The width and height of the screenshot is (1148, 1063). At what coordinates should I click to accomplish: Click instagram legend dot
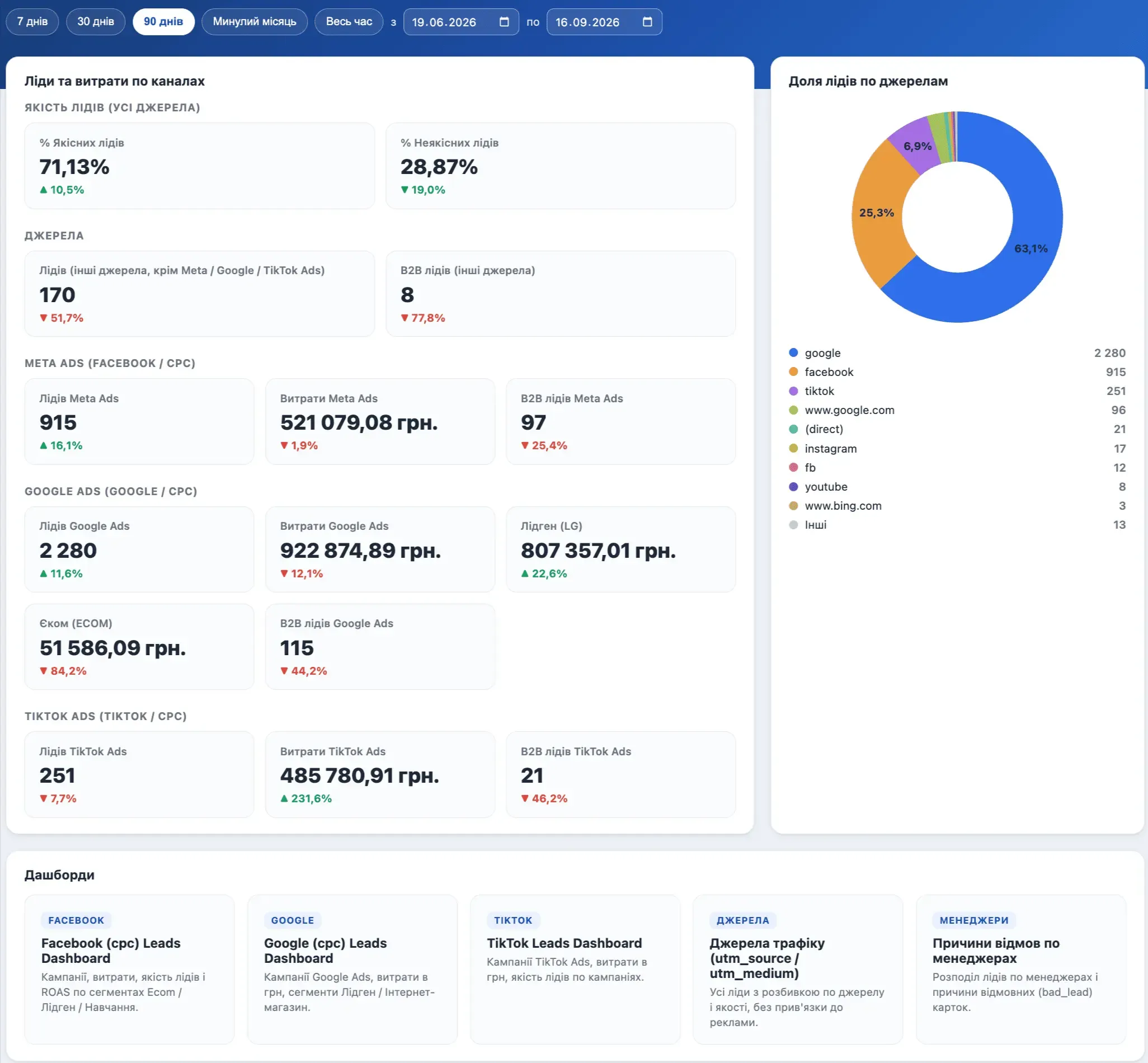tap(793, 448)
